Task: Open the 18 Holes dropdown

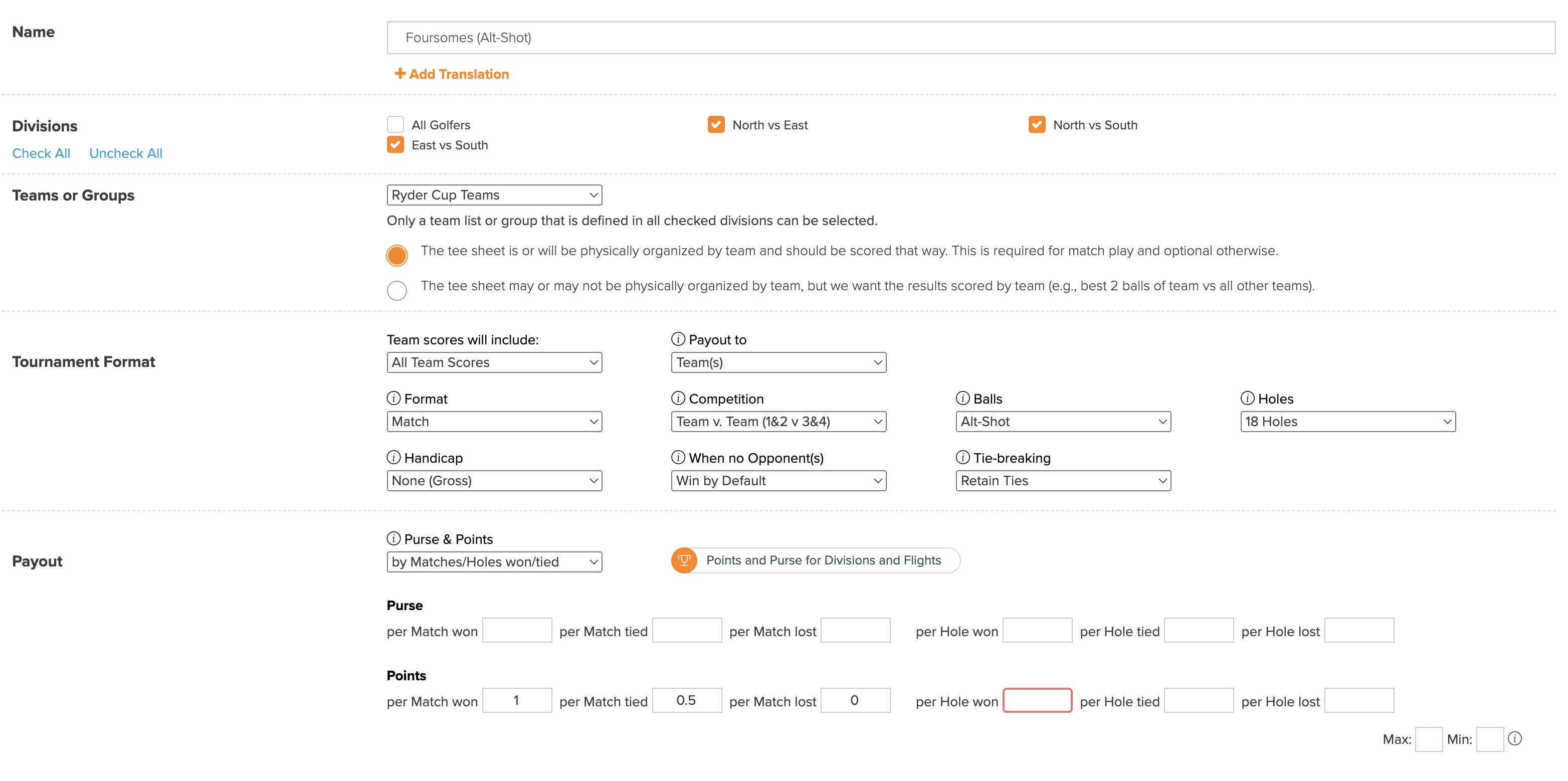Action: 1348,421
